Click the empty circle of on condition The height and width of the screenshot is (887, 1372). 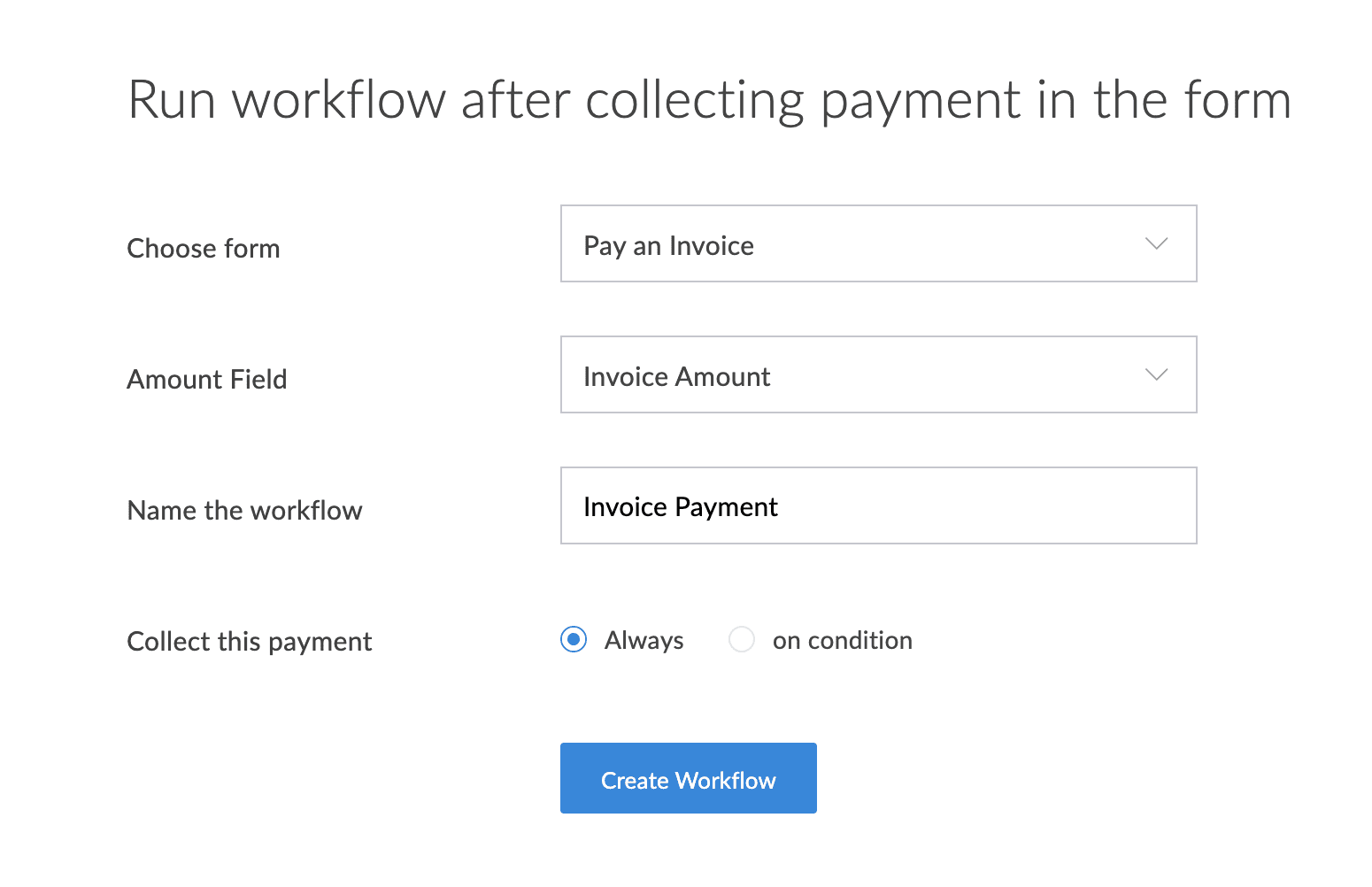click(x=741, y=639)
